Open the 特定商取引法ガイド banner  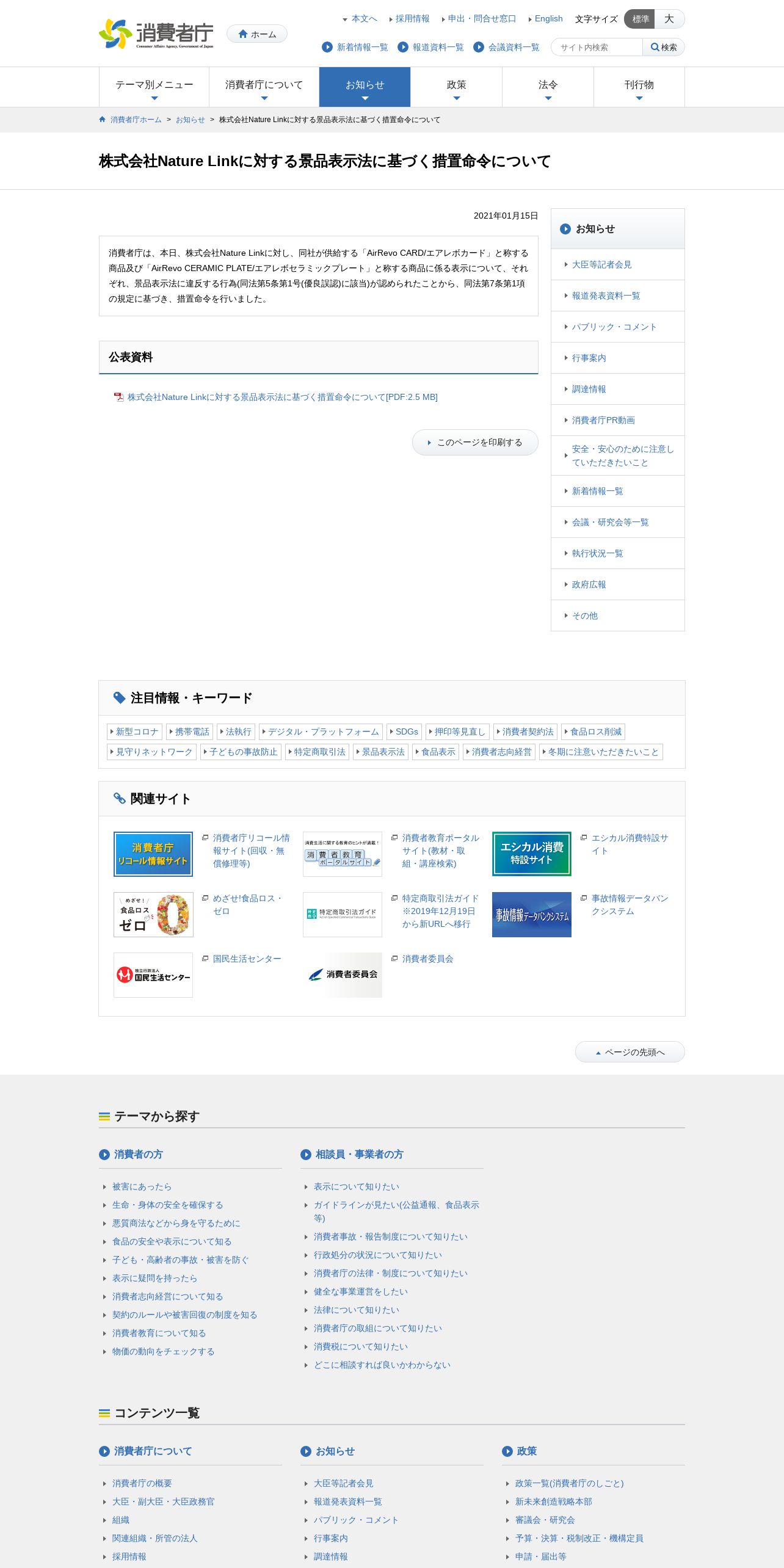pyautogui.click(x=343, y=915)
